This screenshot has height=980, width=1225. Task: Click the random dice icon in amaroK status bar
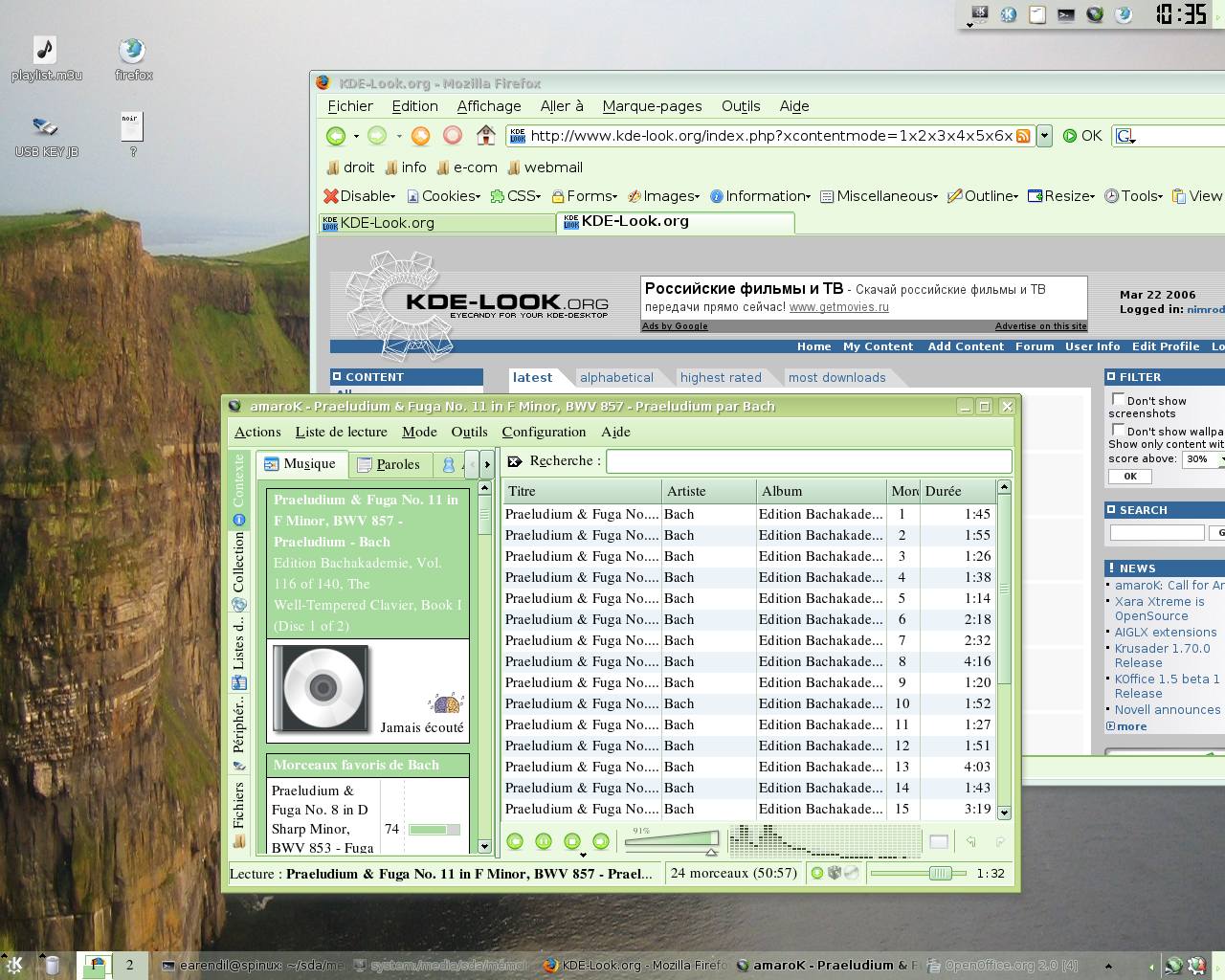[x=834, y=873]
